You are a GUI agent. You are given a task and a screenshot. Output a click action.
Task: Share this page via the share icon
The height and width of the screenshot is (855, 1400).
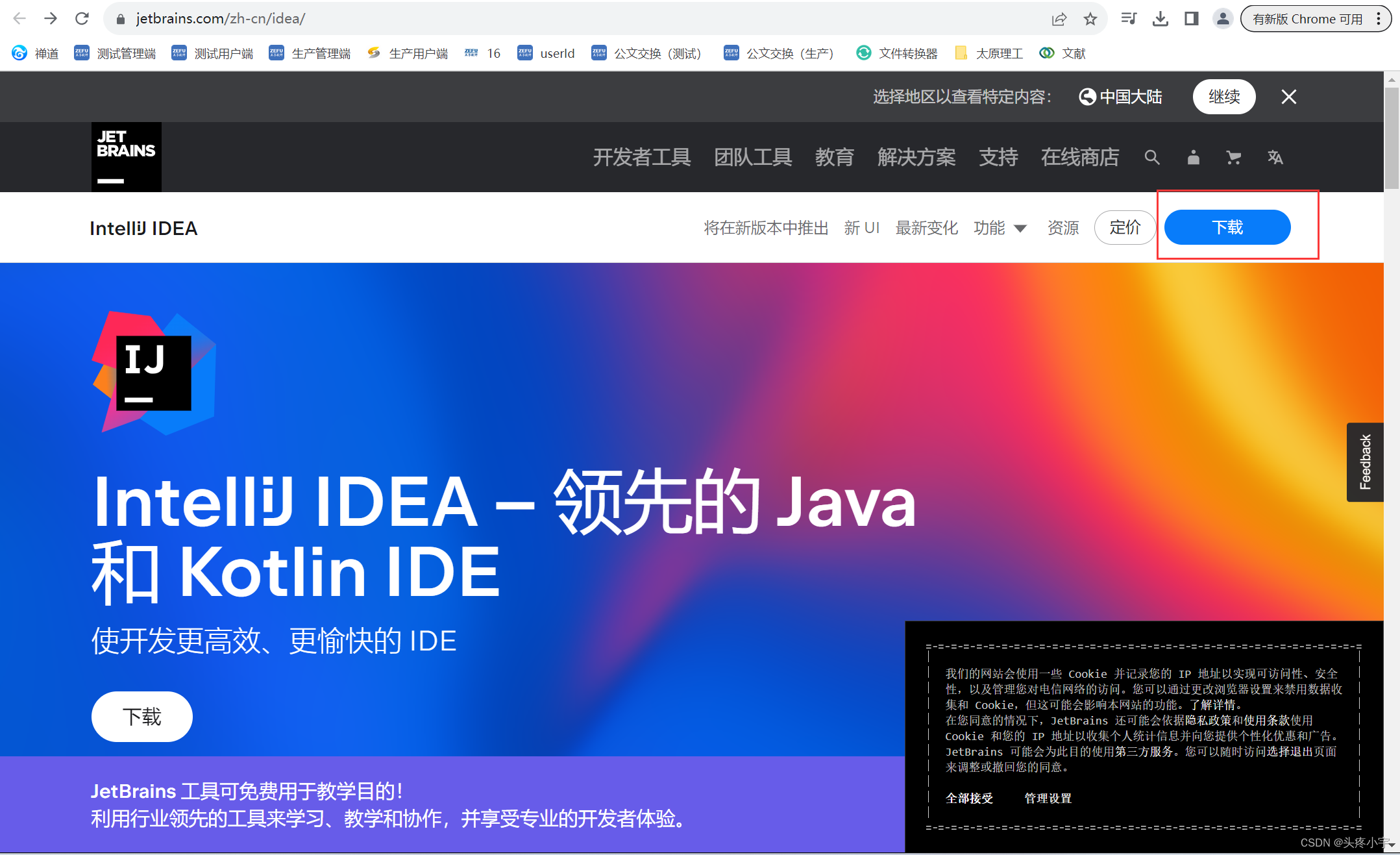1059,19
